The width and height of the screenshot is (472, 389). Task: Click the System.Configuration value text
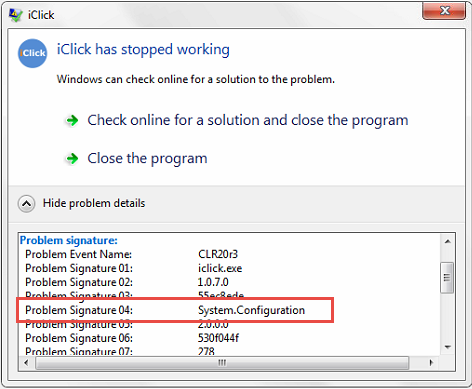(x=251, y=310)
